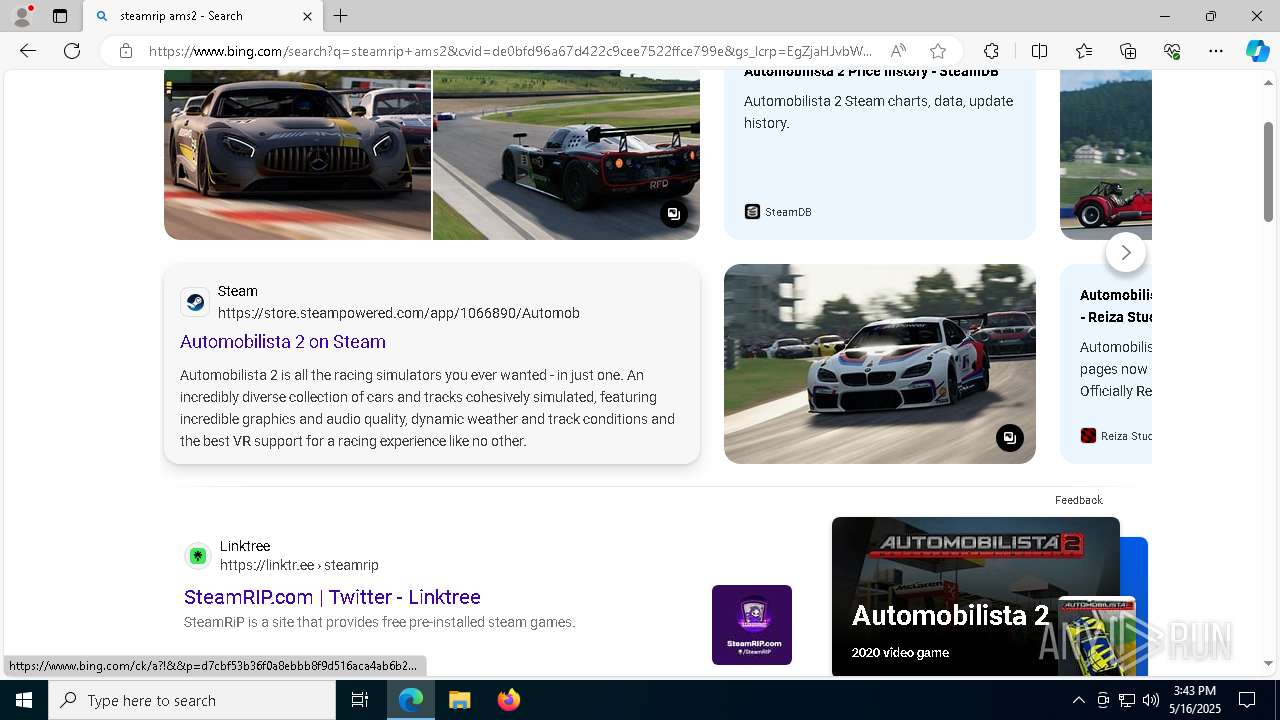Open the Mercedes AMG race car image
Image resolution: width=1280 pixels, height=720 pixels.
[x=297, y=155]
